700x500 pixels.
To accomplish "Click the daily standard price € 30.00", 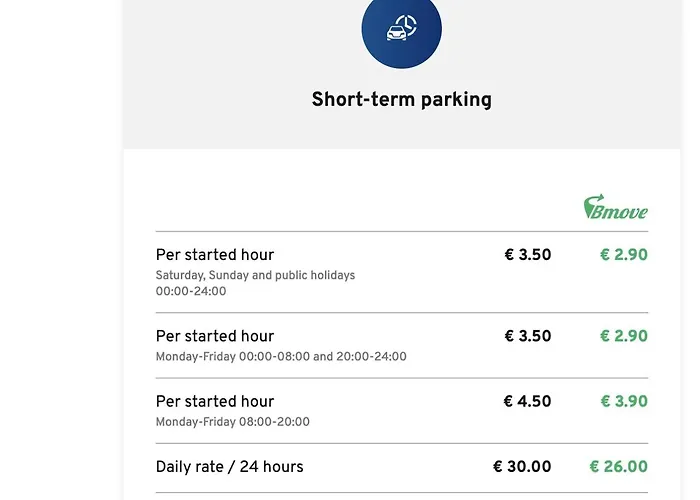I will coord(522,467).
